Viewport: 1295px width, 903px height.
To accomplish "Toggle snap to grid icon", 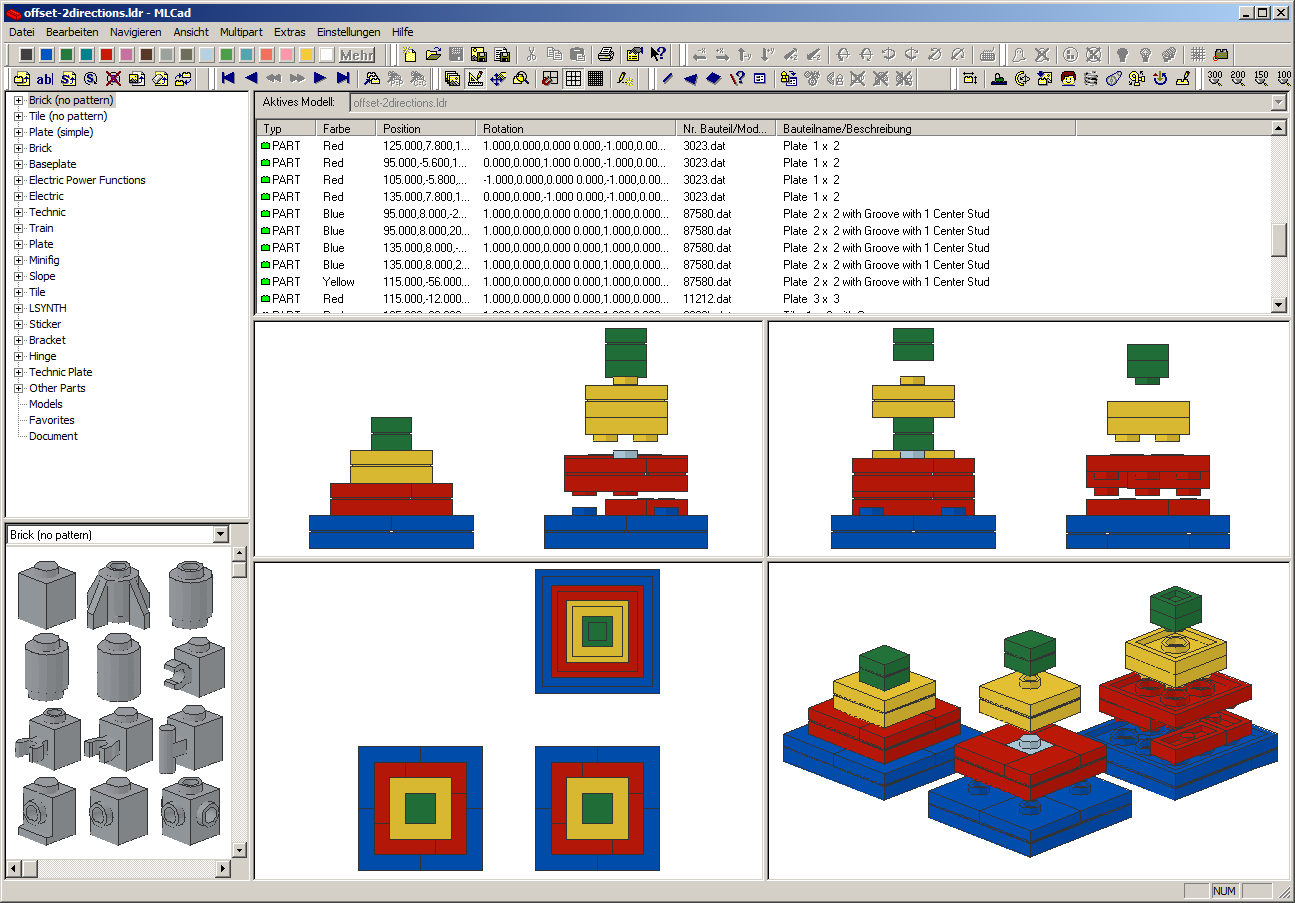I will [x=551, y=78].
